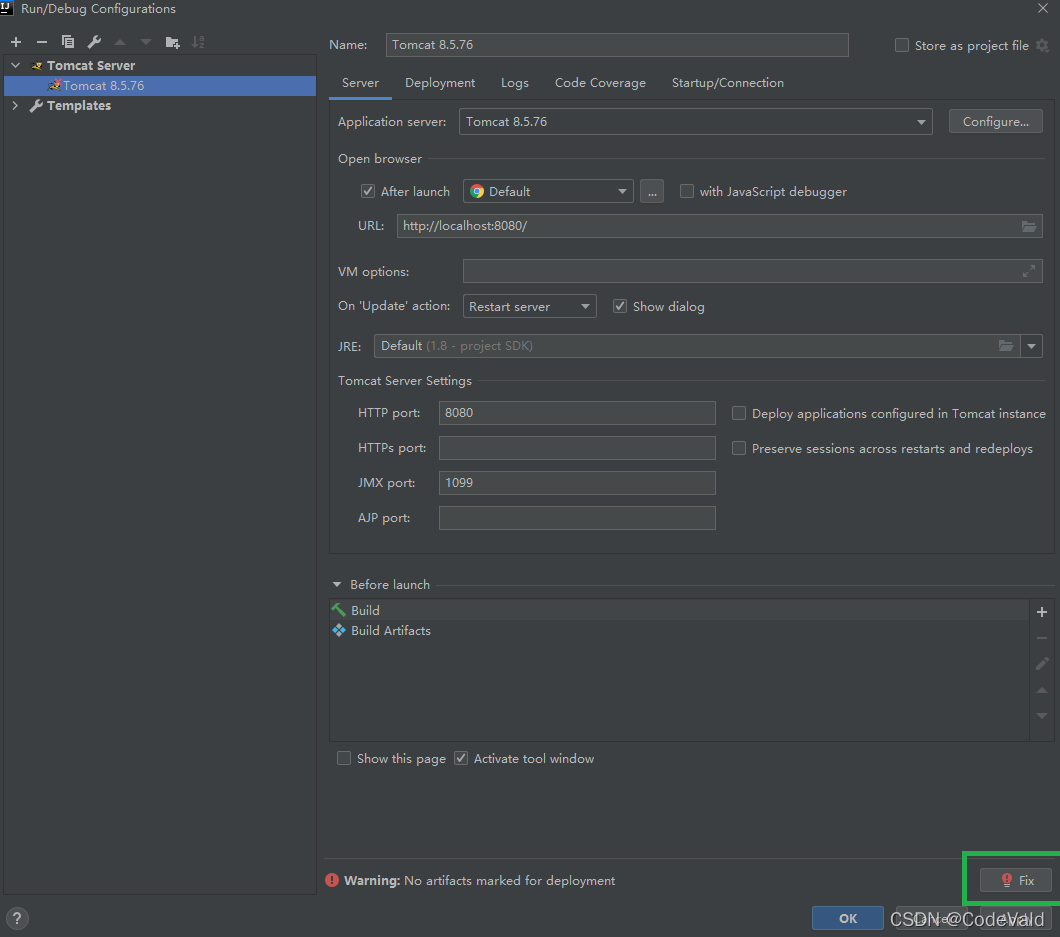Viewport: 1060px width, 937px height.
Task: Collapse the Before launch section
Action: pos(337,584)
